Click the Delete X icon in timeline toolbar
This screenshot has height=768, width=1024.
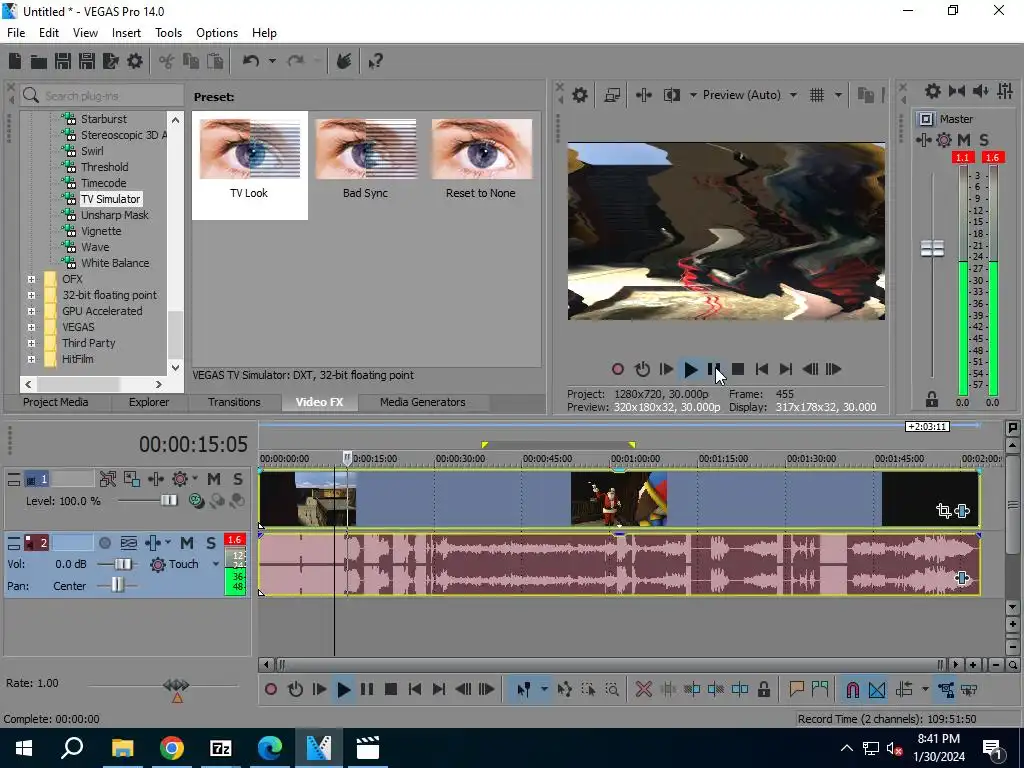[x=644, y=689]
